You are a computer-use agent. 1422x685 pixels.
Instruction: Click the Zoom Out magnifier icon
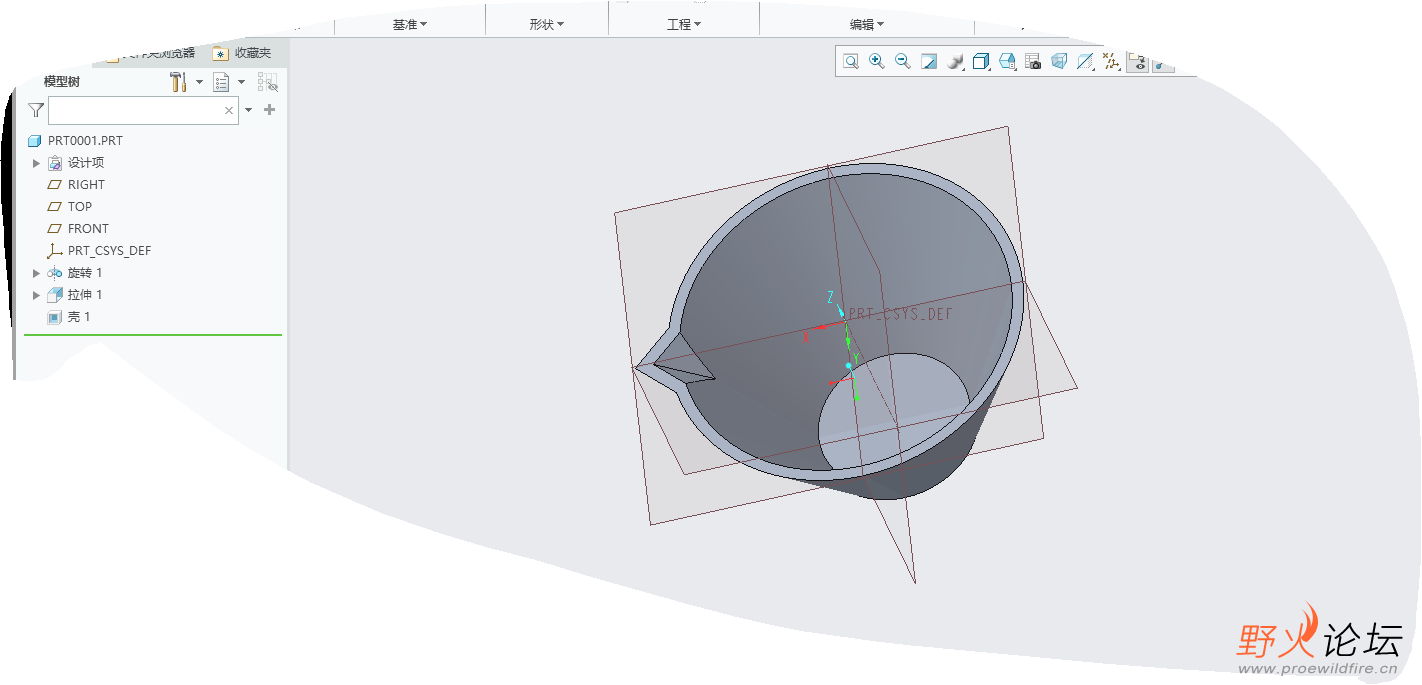tap(903, 62)
